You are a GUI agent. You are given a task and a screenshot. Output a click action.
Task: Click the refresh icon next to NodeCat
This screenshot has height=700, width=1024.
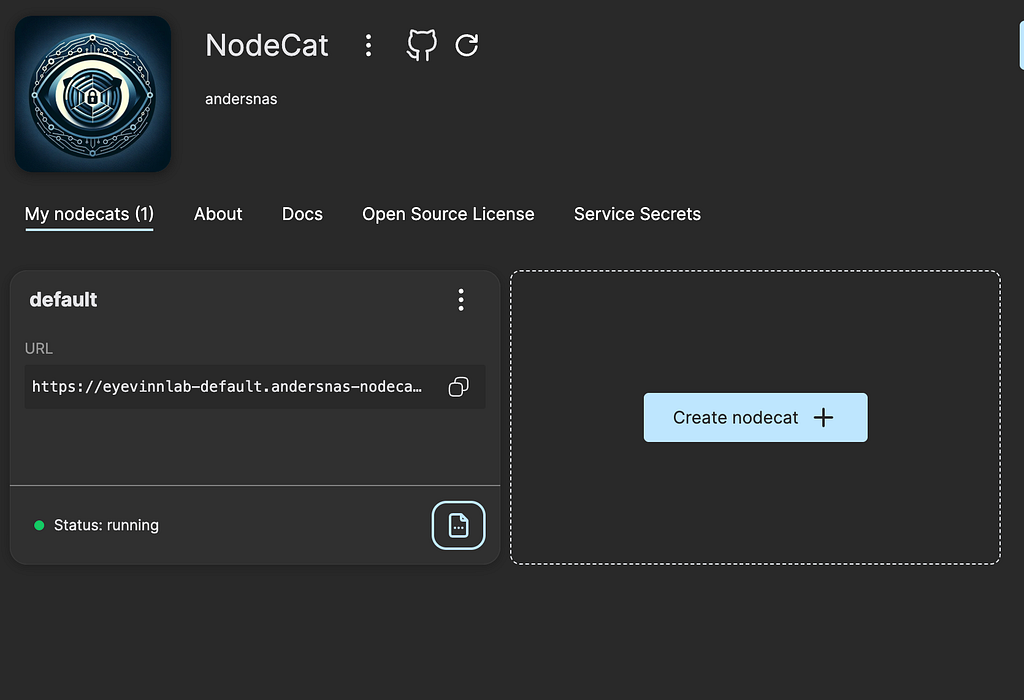(x=466, y=45)
